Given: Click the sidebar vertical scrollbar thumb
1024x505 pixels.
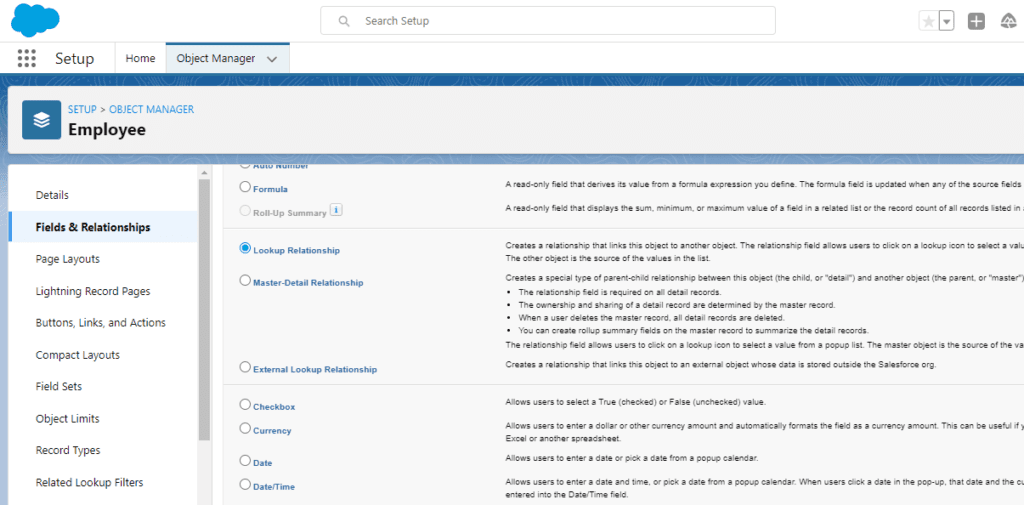Looking at the screenshot, I should point(204,310).
